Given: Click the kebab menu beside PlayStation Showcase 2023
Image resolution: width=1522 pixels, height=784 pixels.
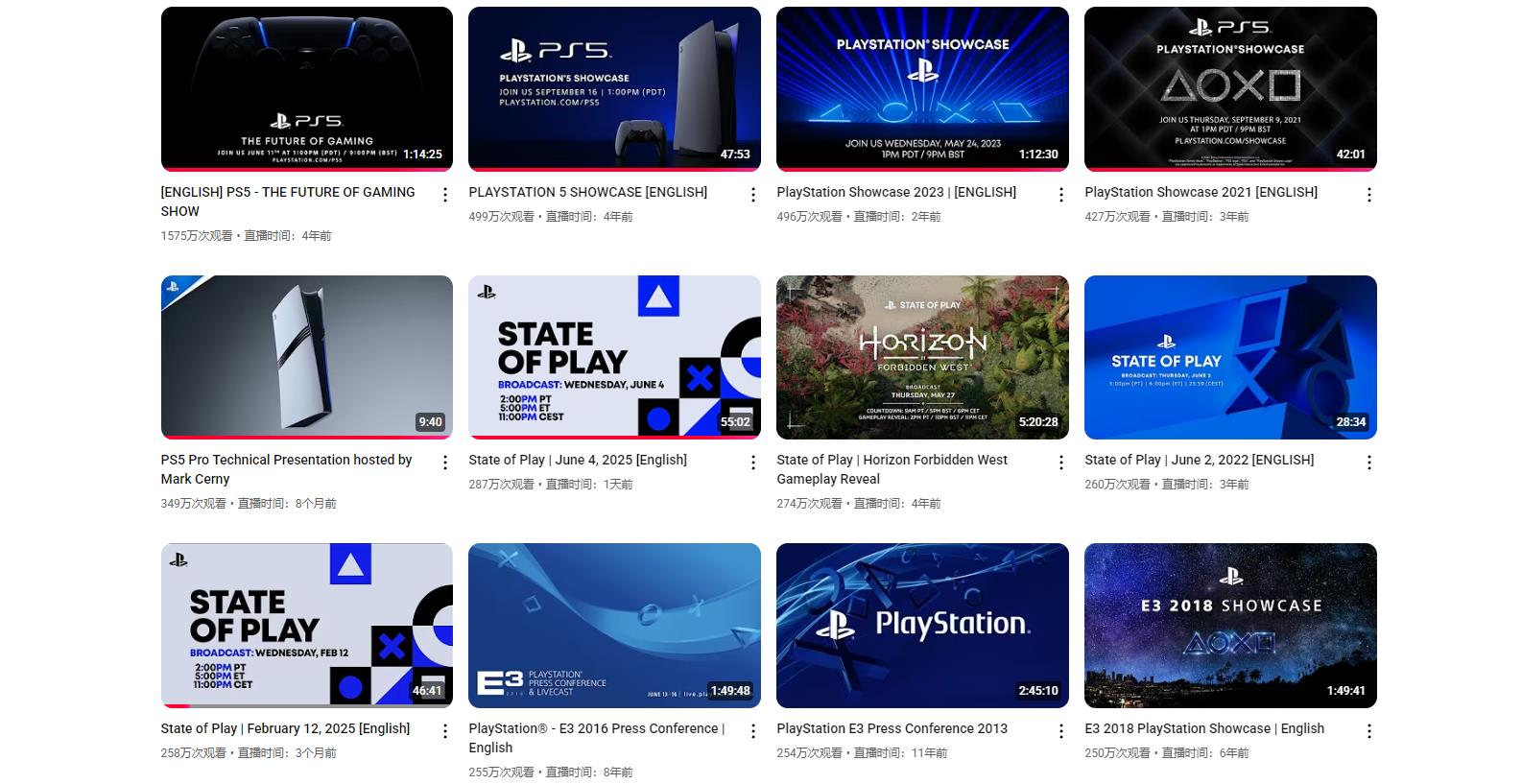Looking at the screenshot, I should click(x=1060, y=195).
